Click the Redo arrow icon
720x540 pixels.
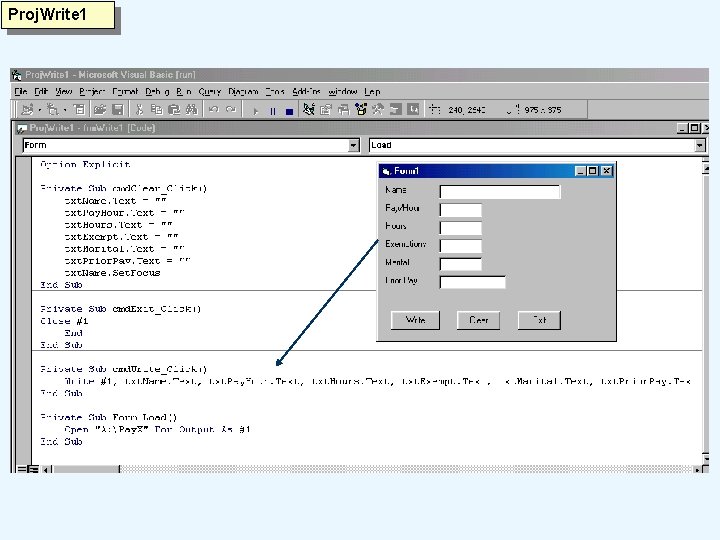click(231, 110)
